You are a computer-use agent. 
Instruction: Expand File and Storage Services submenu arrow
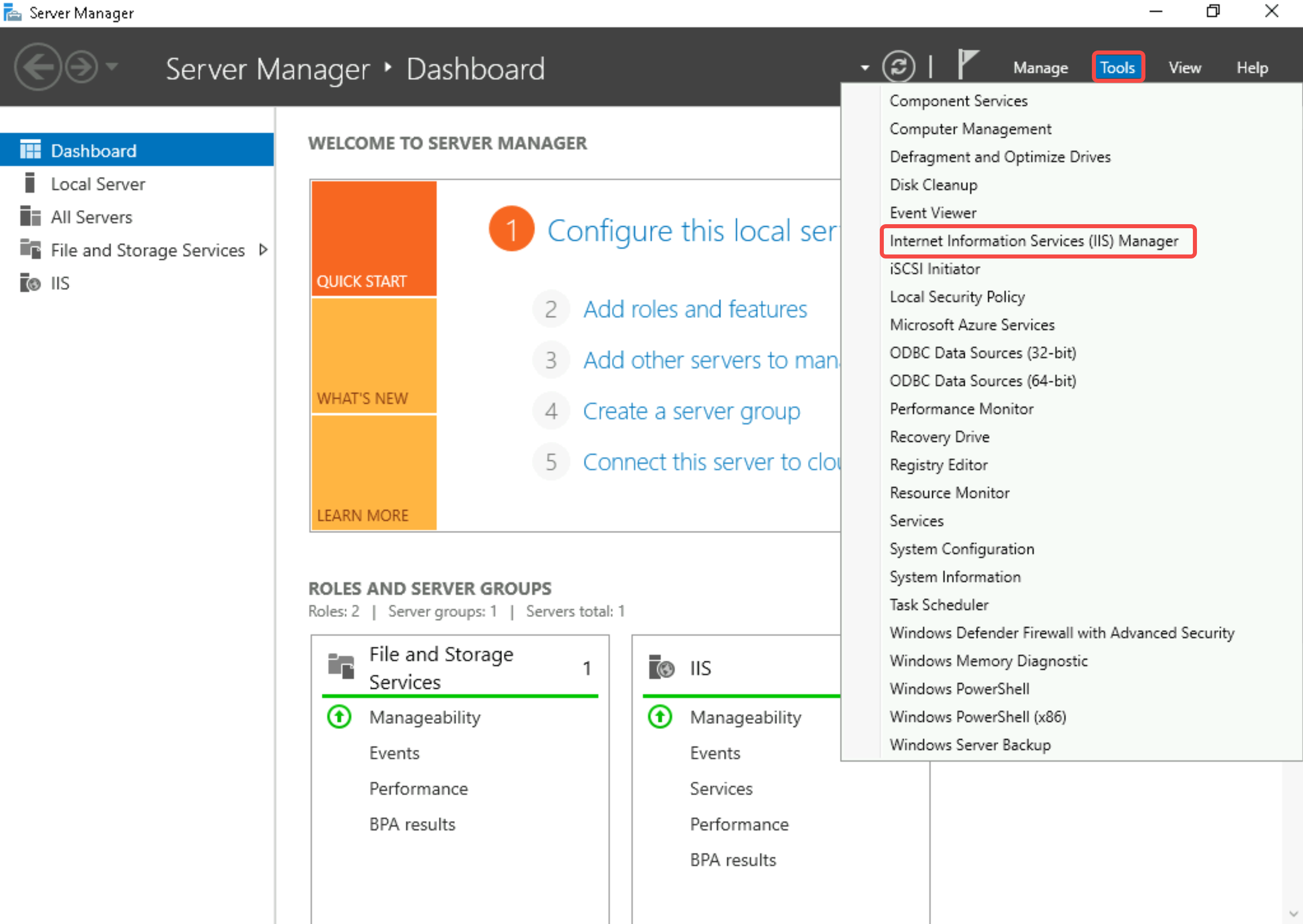click(x=263, y=250)
